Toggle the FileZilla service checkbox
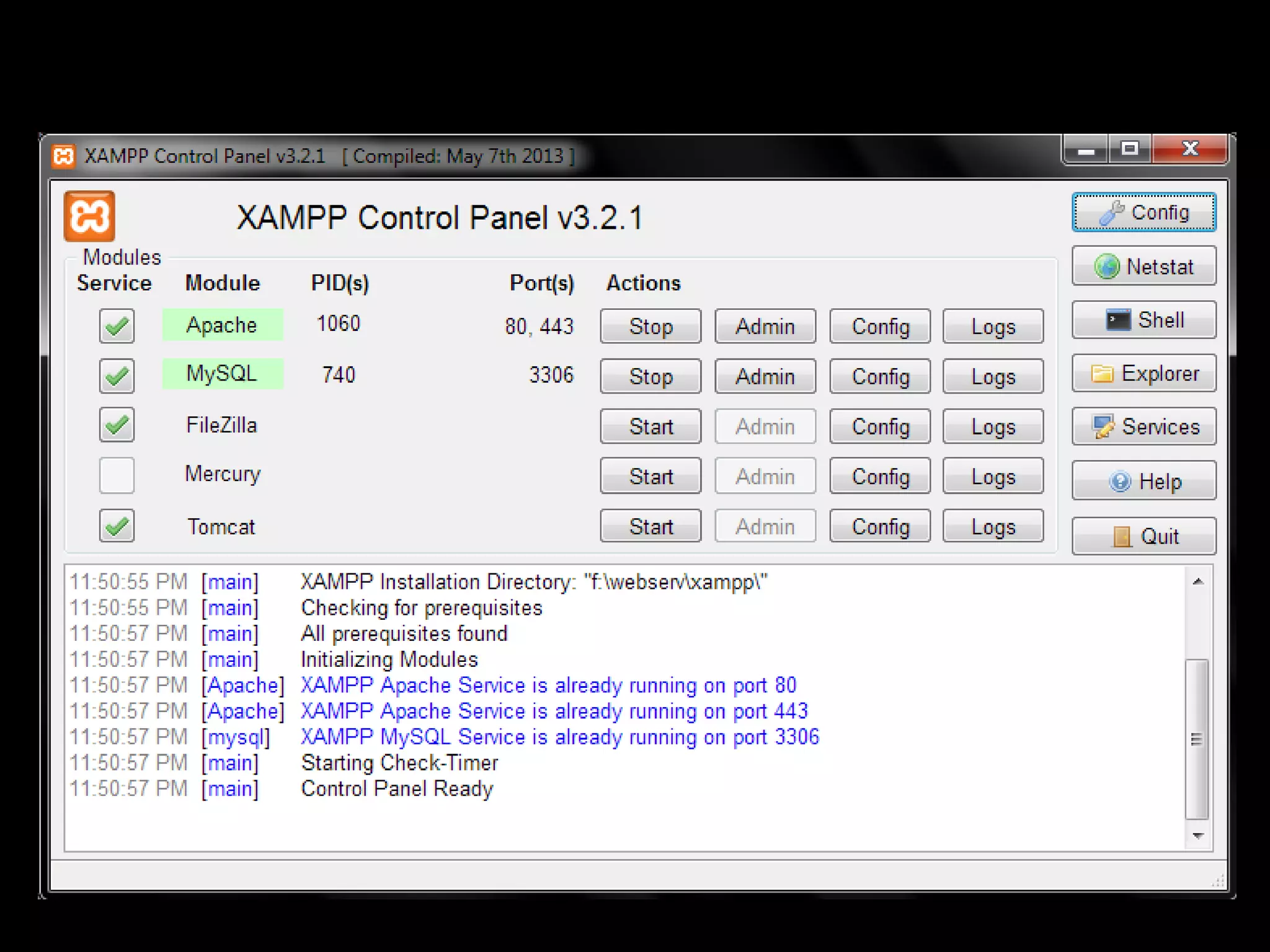 click(x=117, y=425)
